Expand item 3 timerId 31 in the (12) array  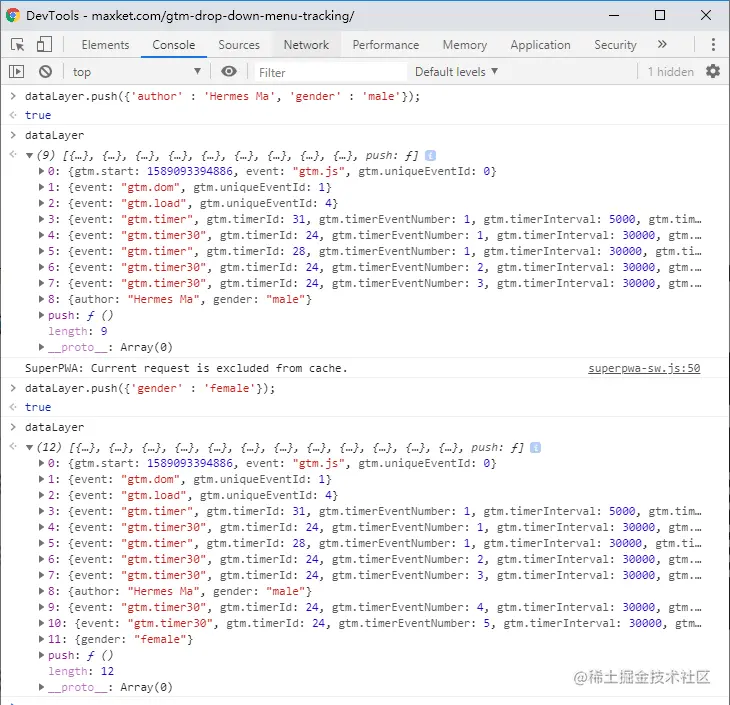41,511
